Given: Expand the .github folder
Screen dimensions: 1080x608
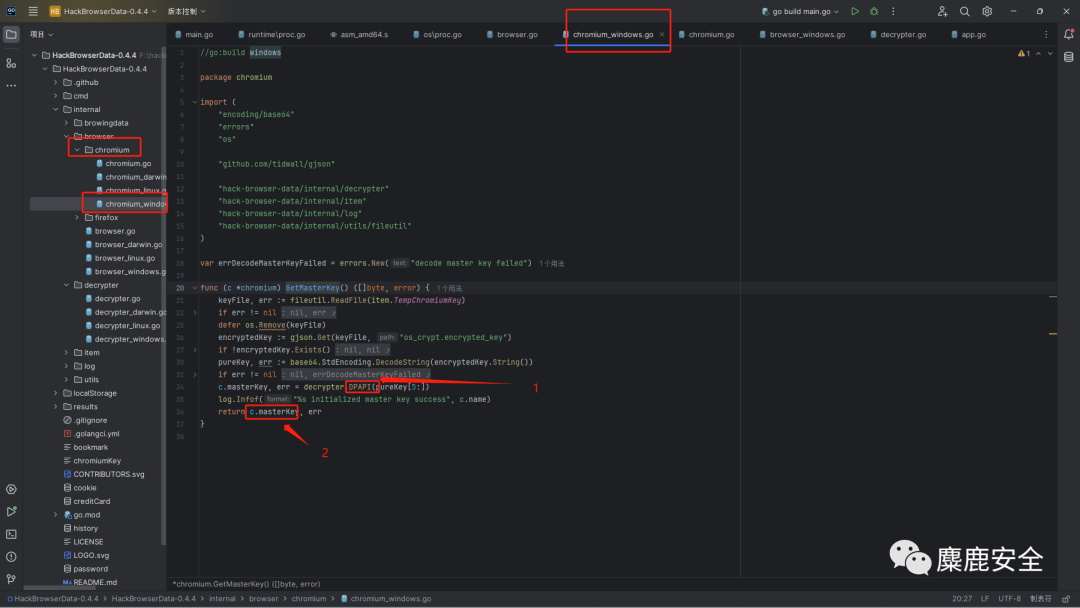Looking at the screenshot, I should click(x=56, y=83).
